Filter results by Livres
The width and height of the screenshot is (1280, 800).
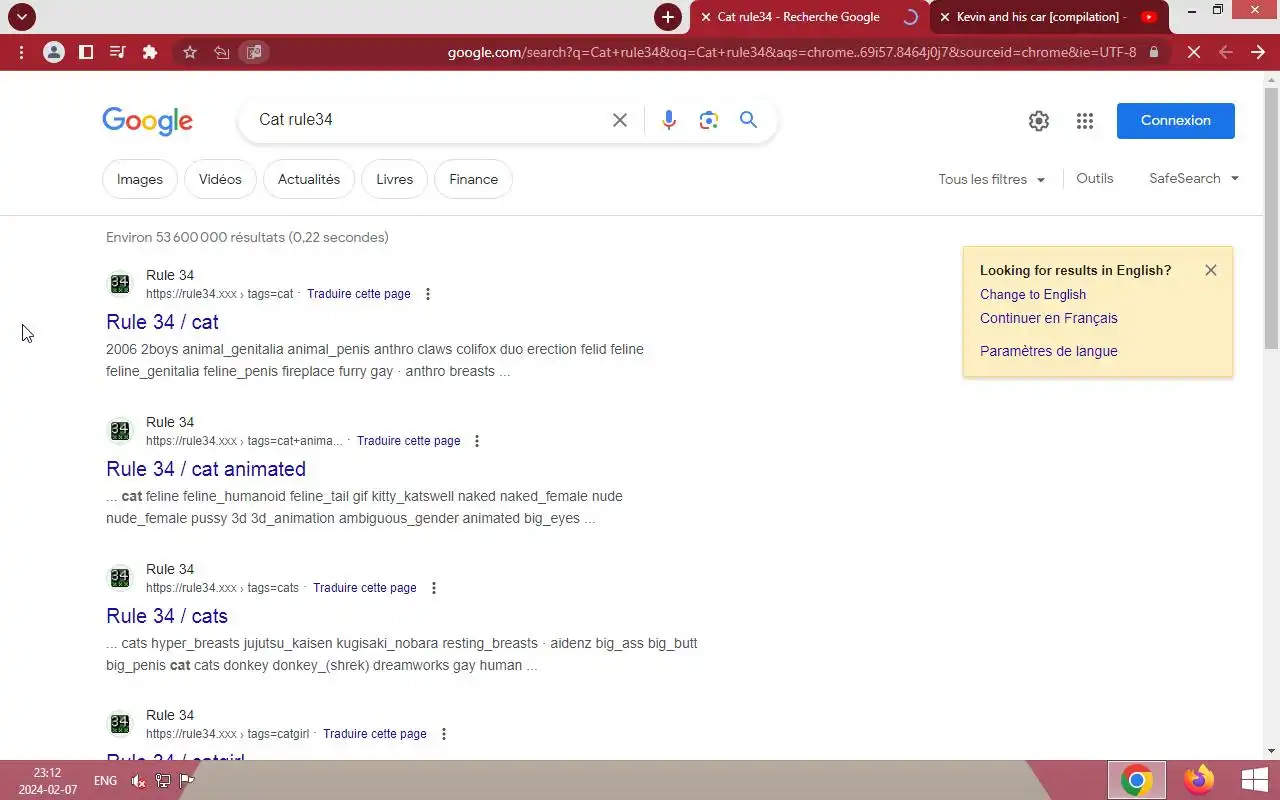click(x=394, y=179)
